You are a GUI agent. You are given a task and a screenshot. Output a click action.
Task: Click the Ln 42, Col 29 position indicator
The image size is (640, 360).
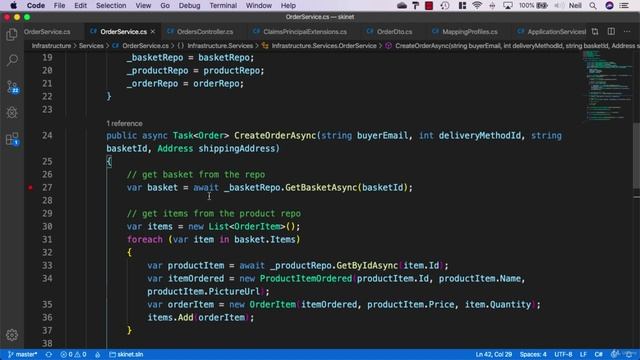point(493,354)
